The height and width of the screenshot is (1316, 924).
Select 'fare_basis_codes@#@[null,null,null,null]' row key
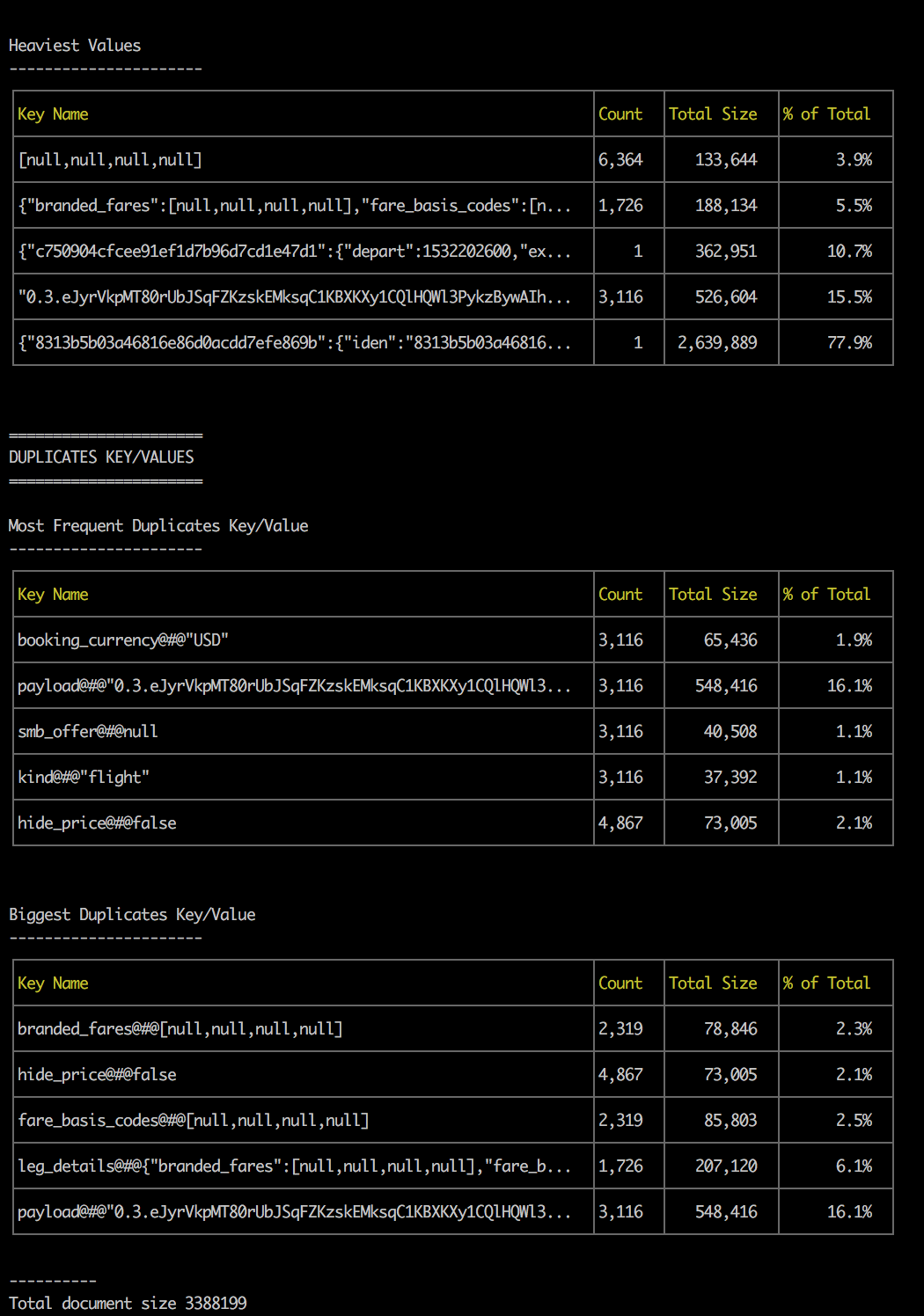click(x=194, y=1121)
